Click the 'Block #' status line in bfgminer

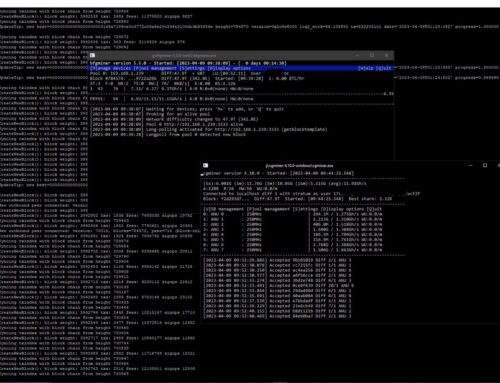197,79
